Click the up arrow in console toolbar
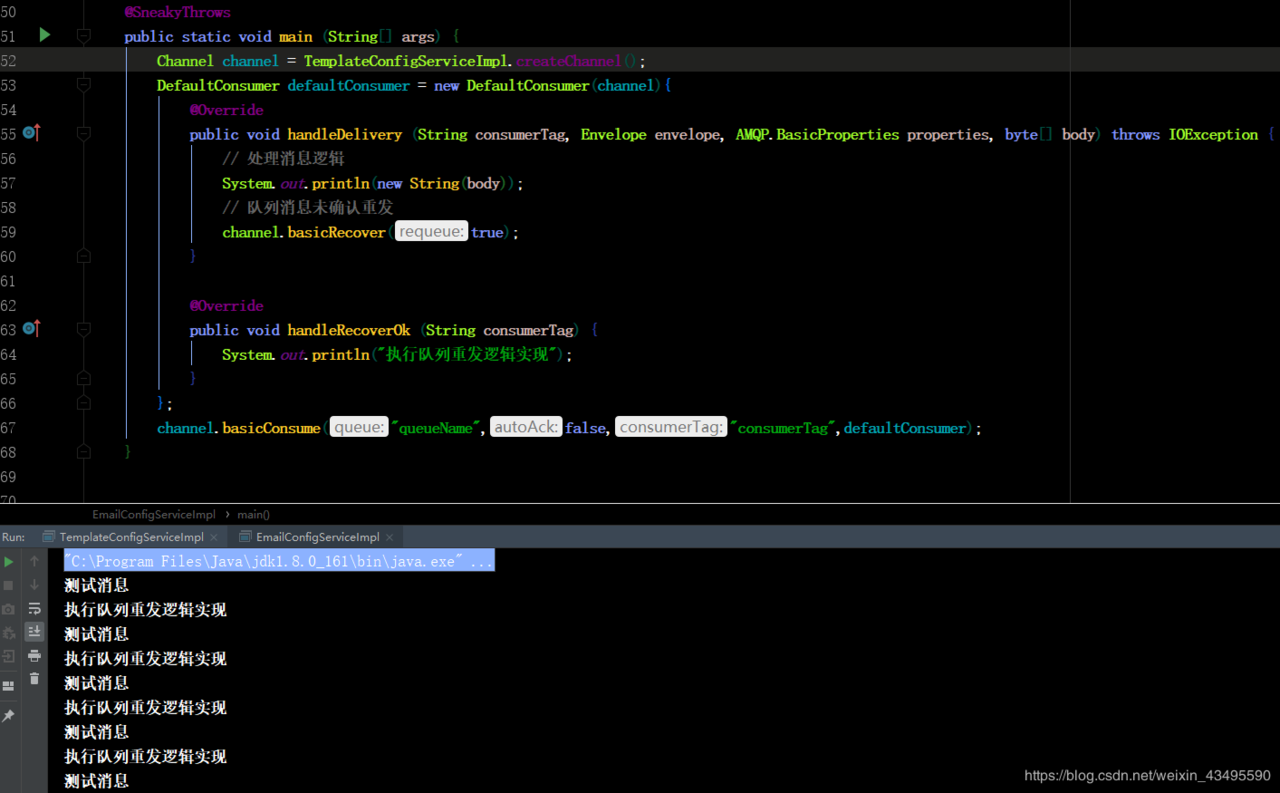This screenshot has width=1280, height=793. click(x=34, y=562)
